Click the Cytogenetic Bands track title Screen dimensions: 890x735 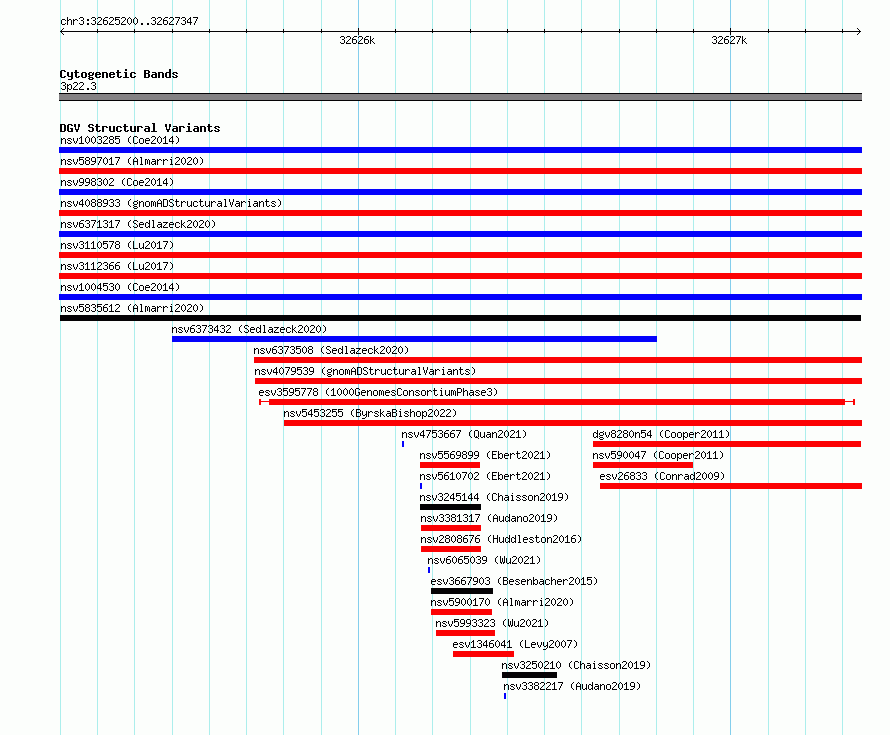[x=119, y=74]
